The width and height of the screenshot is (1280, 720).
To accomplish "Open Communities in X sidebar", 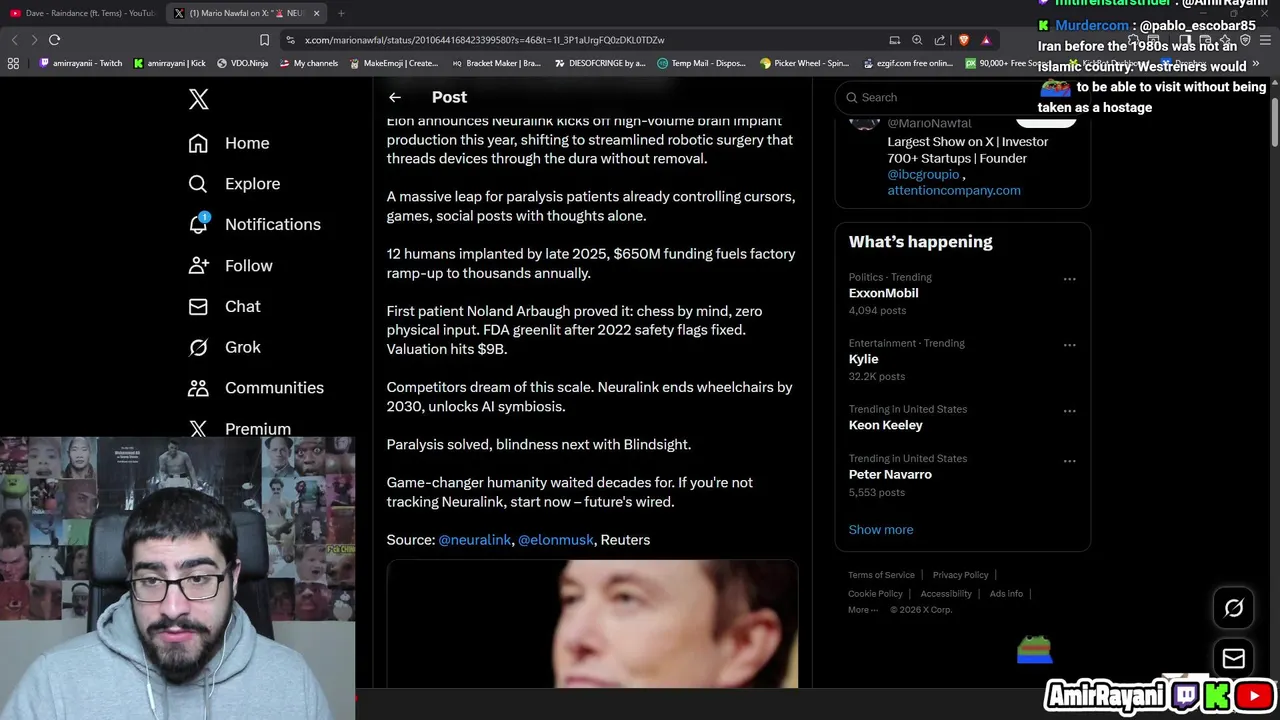I will point(255,388).
